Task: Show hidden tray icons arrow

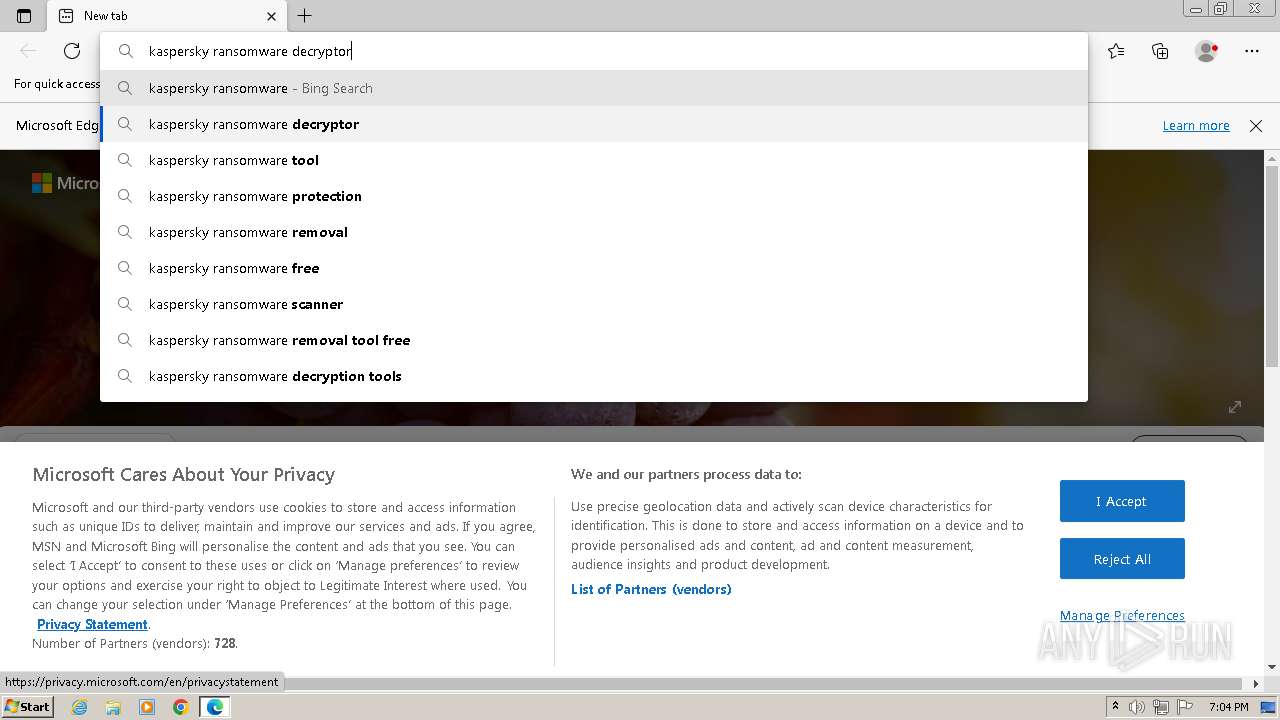Action: click(1116, 707)
